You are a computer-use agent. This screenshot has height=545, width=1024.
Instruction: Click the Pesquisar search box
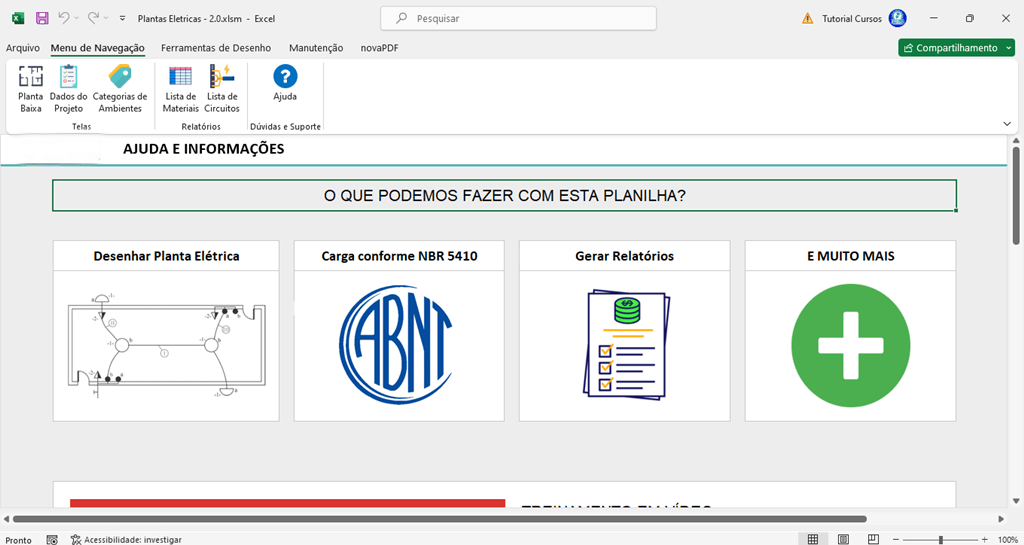coord(519,18)
